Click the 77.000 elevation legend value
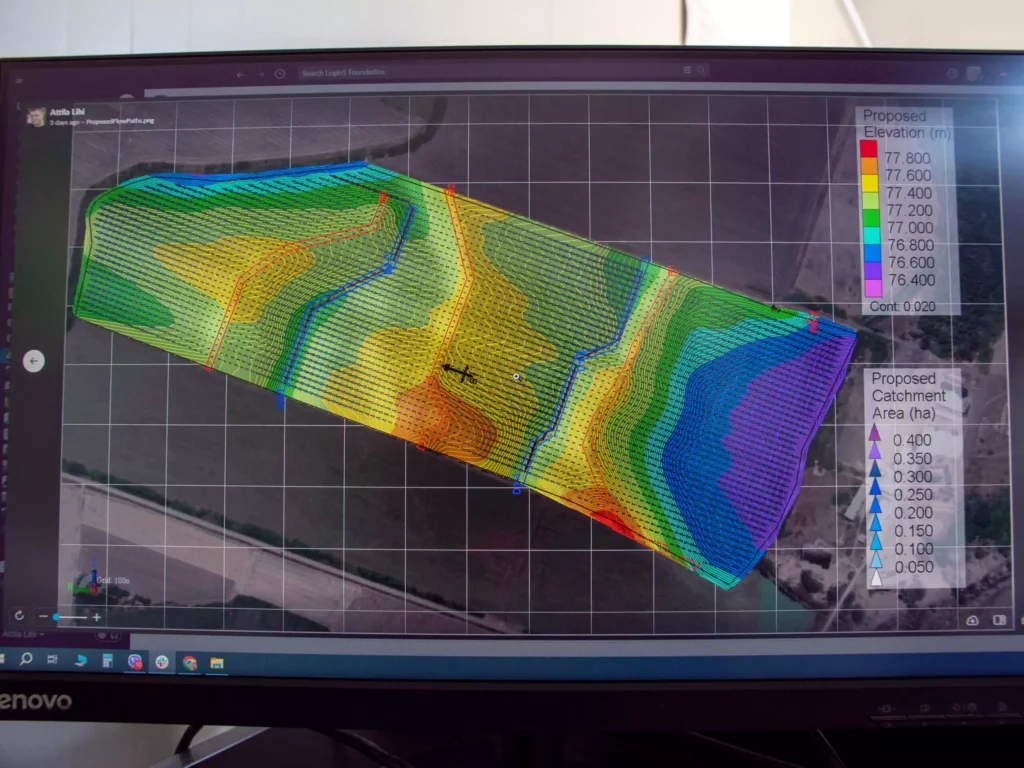 click(910, 227)
